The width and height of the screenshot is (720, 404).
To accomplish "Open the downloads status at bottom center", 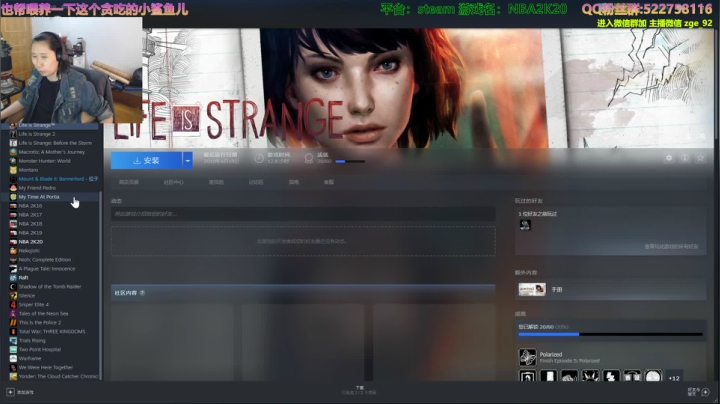I will coord(360,390).
